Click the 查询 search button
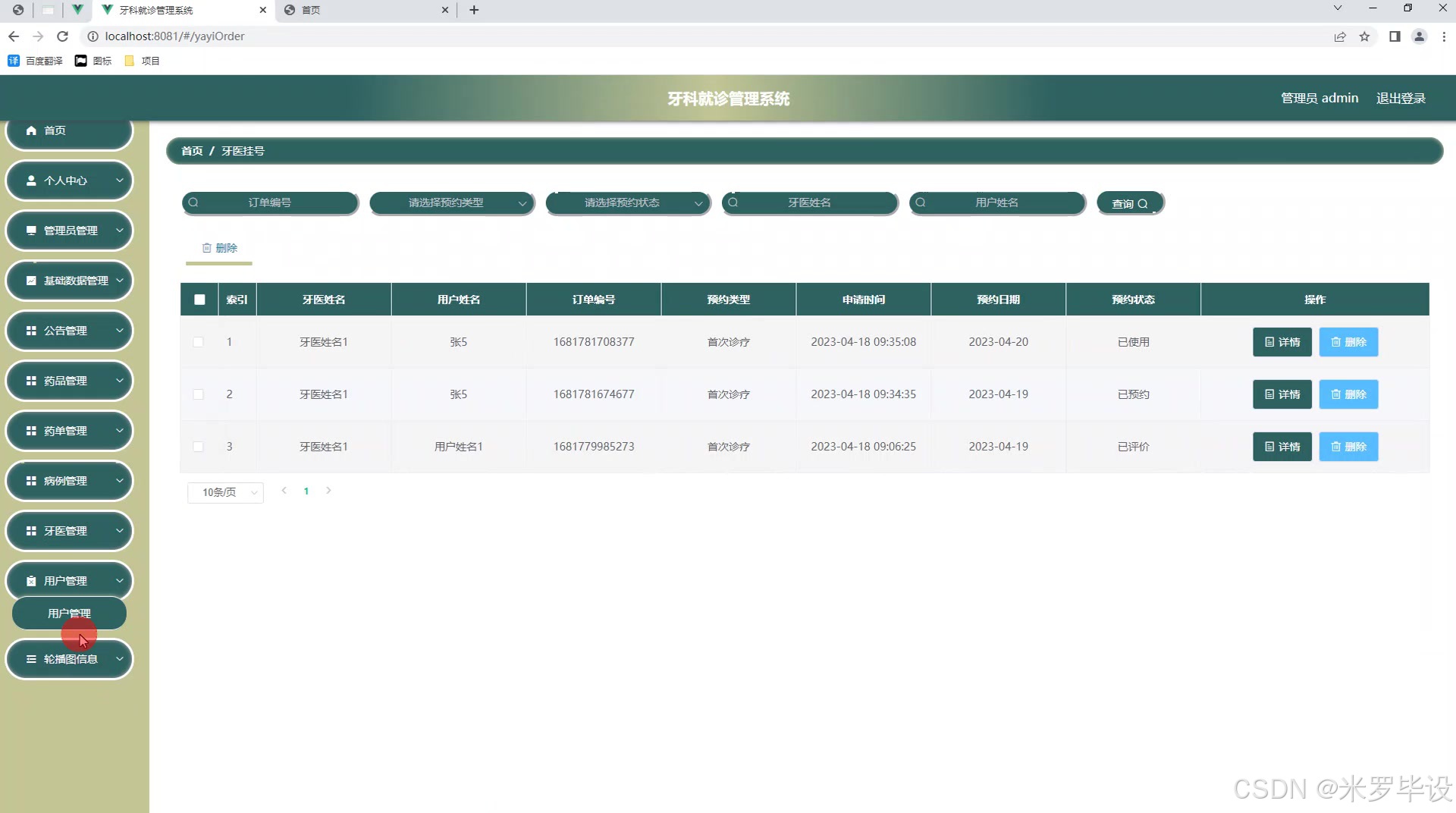1456x813 pixels. pyautogui.click(x=1130, y=203)
